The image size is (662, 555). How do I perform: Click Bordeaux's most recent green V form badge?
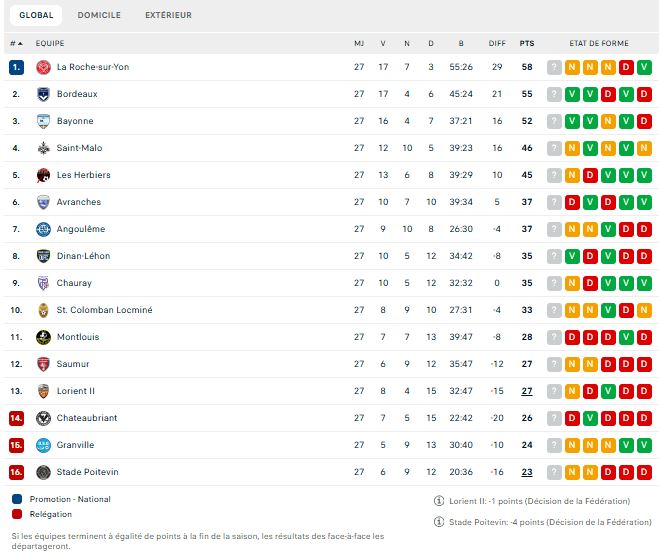point(572,94)
